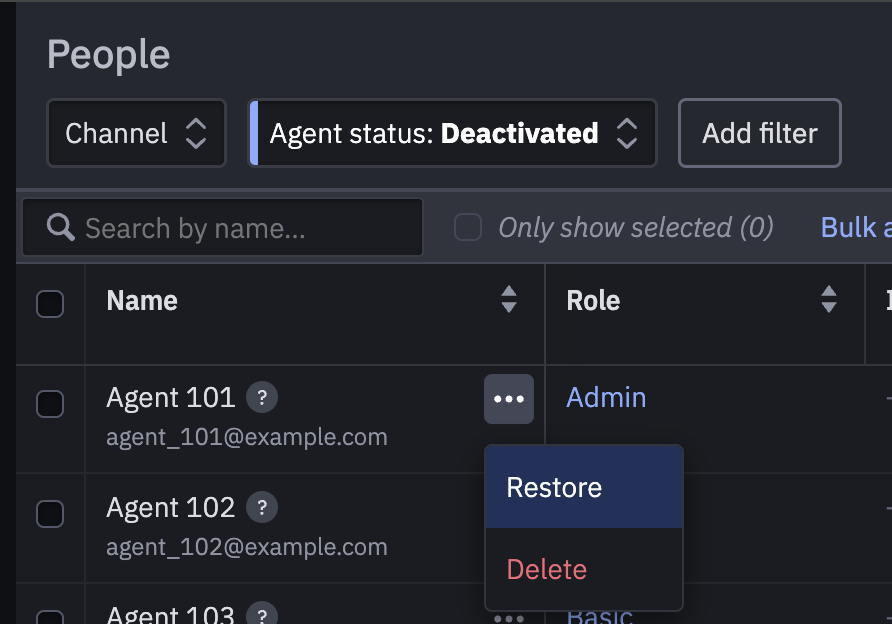Screen dimensions: 892x624
Task: Select the Agent 103 row checkbox
Action: (x=50, y=618)
